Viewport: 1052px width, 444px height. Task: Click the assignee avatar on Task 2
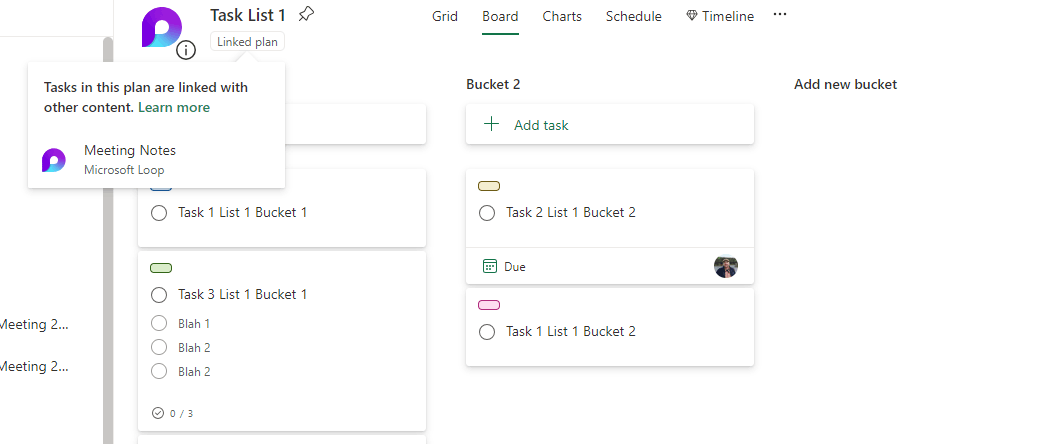[x=726, y=267]
